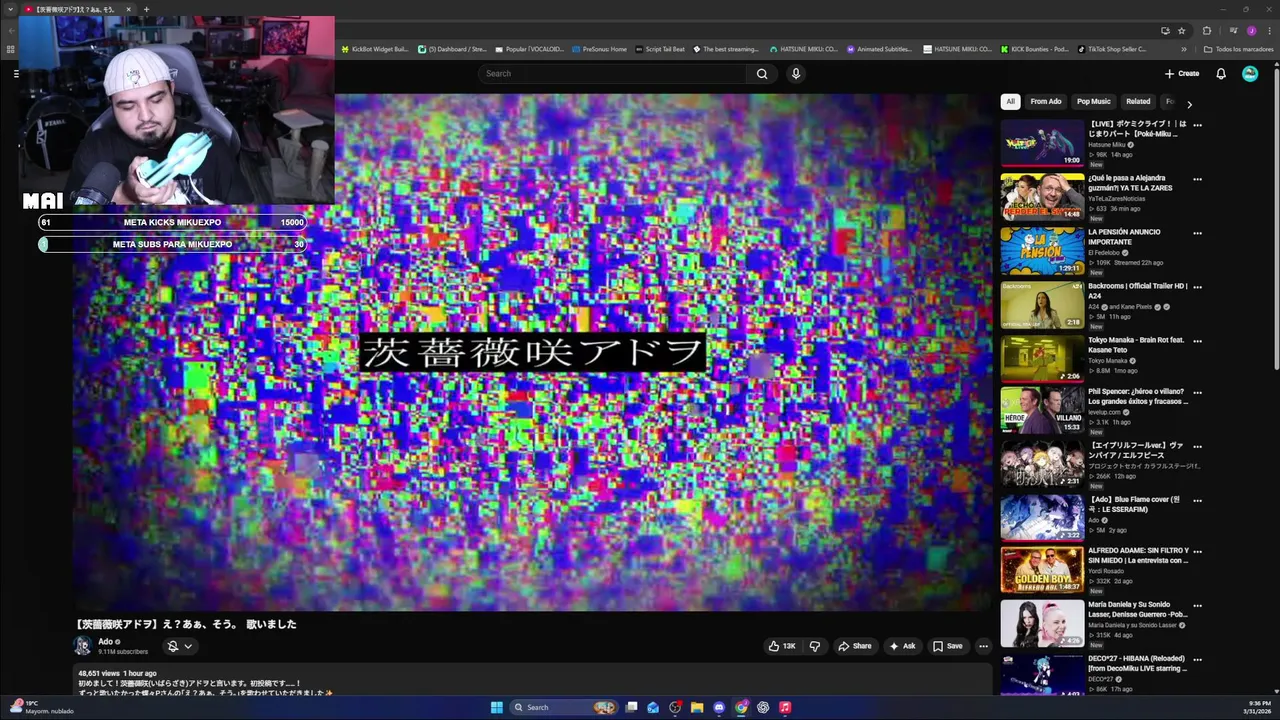This screenshot has width=1280, height=720.
Task: Show more filter chips with right arrow
Action: pos(1189,103)
